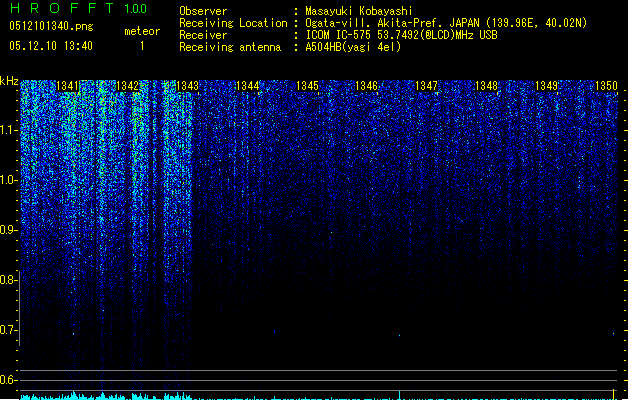629x400 pixels.
Task: Click the kHz axis unit label
Action: 9,81
